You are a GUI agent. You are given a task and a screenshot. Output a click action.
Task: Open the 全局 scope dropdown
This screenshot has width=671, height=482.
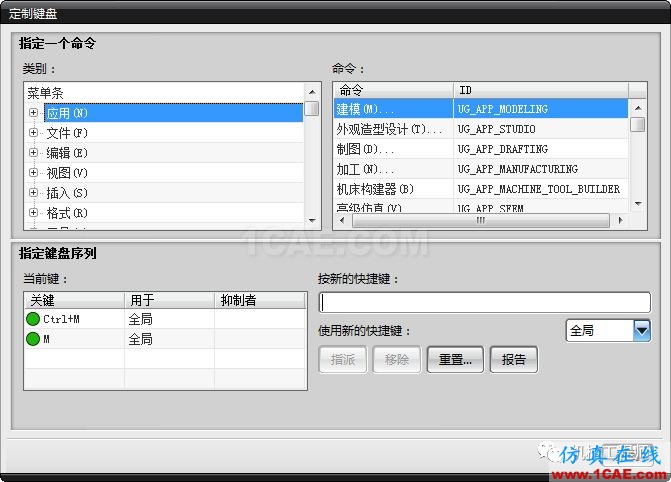pyautogui.click(x=642, y=330)
